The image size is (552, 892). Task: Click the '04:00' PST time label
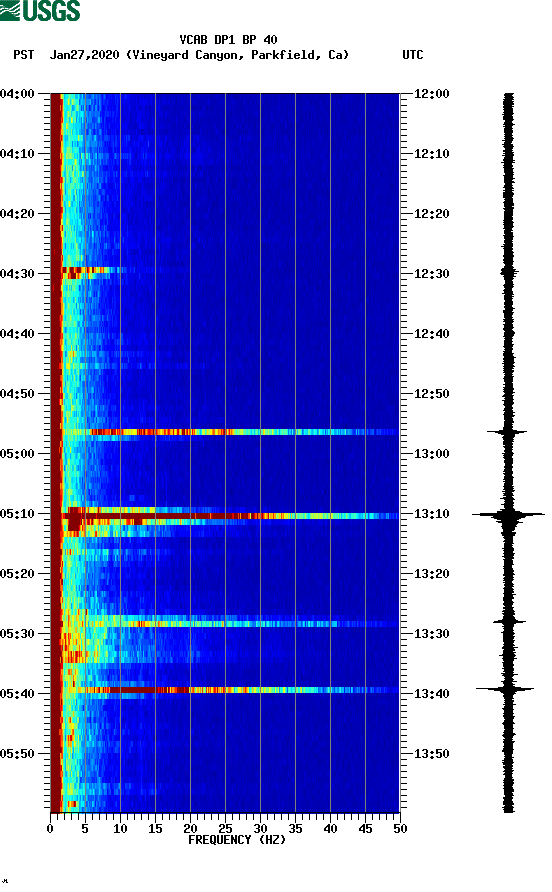pyautogui.click(x=17, y=94)
